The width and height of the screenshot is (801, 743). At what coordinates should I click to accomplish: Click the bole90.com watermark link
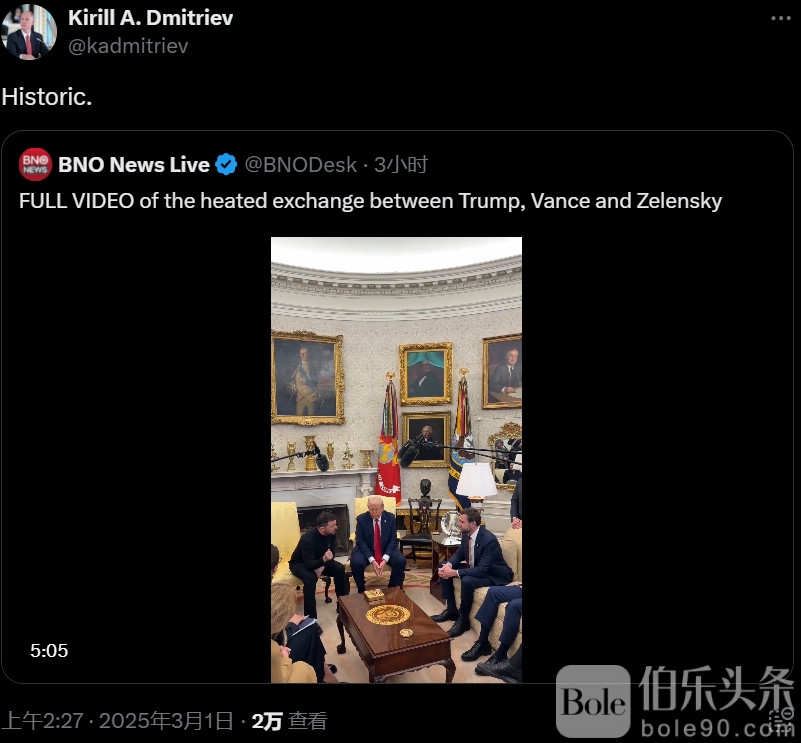716,728
